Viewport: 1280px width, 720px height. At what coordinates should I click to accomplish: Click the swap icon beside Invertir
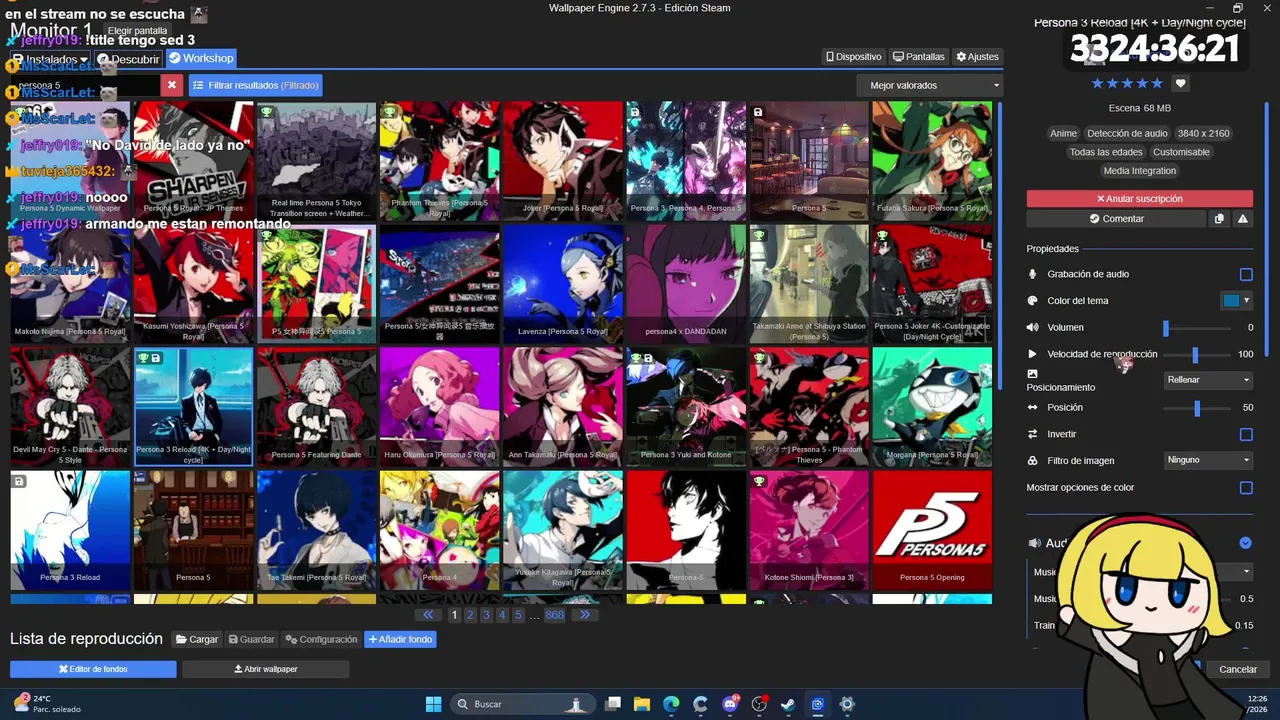1033,434
